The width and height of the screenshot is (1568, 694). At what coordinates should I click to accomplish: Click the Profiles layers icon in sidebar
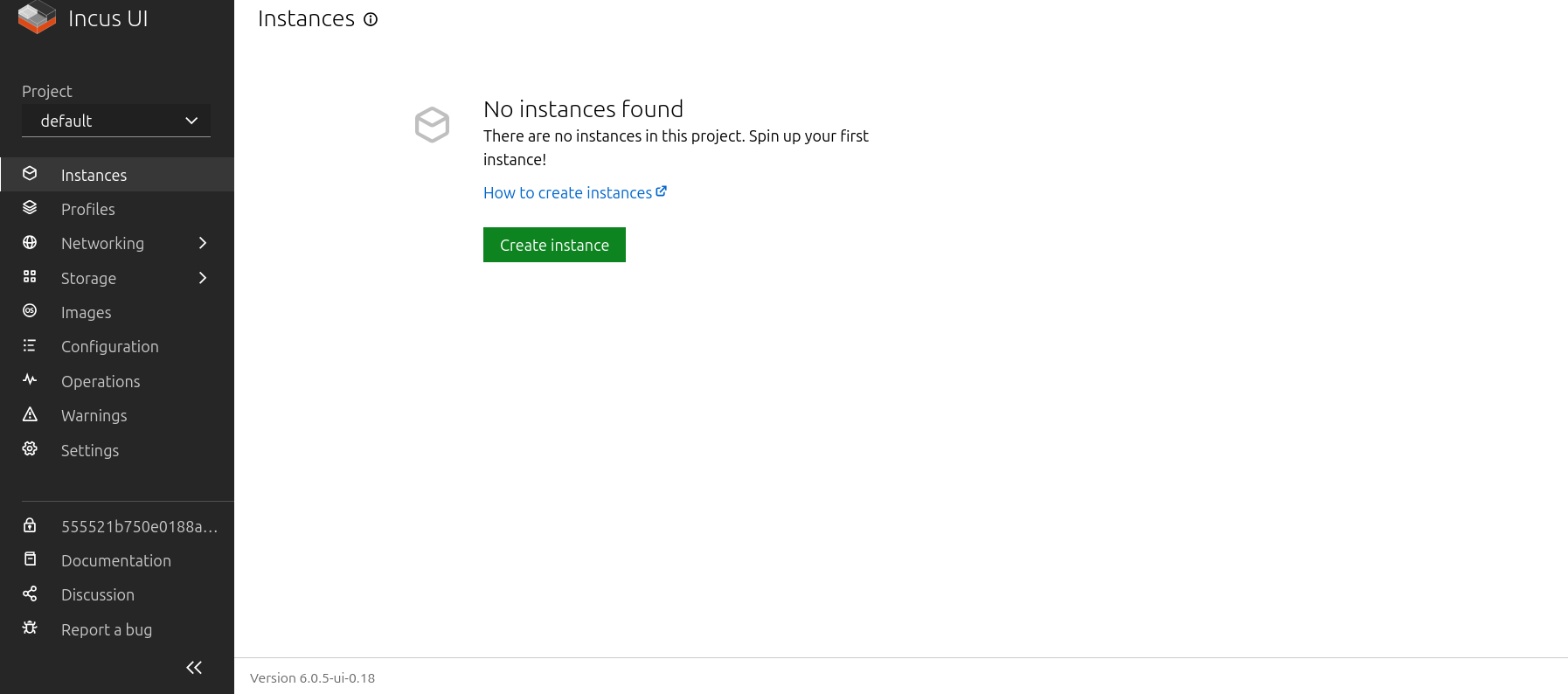[x=30, y=208]
